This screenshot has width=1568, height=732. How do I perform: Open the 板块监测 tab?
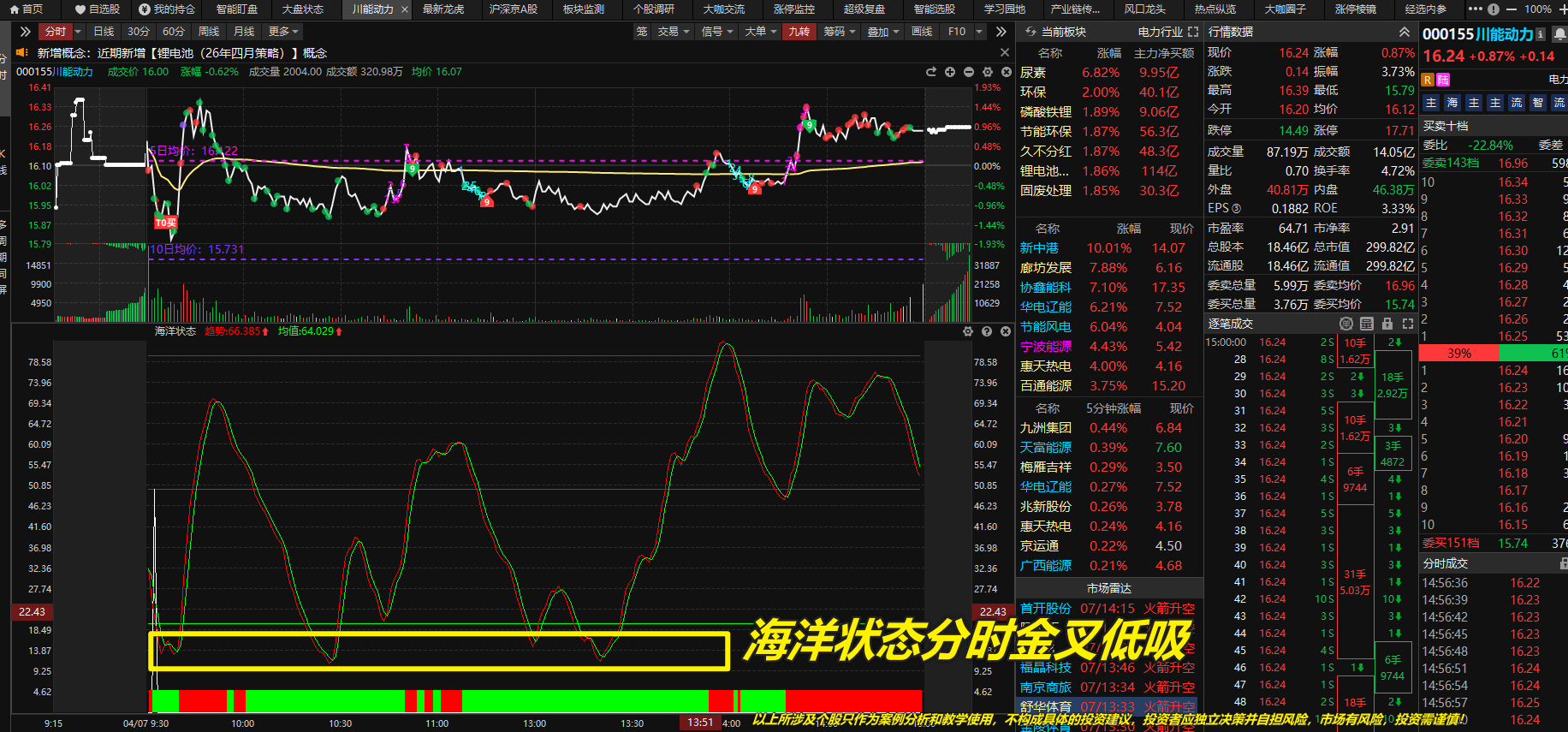[584, 9]
